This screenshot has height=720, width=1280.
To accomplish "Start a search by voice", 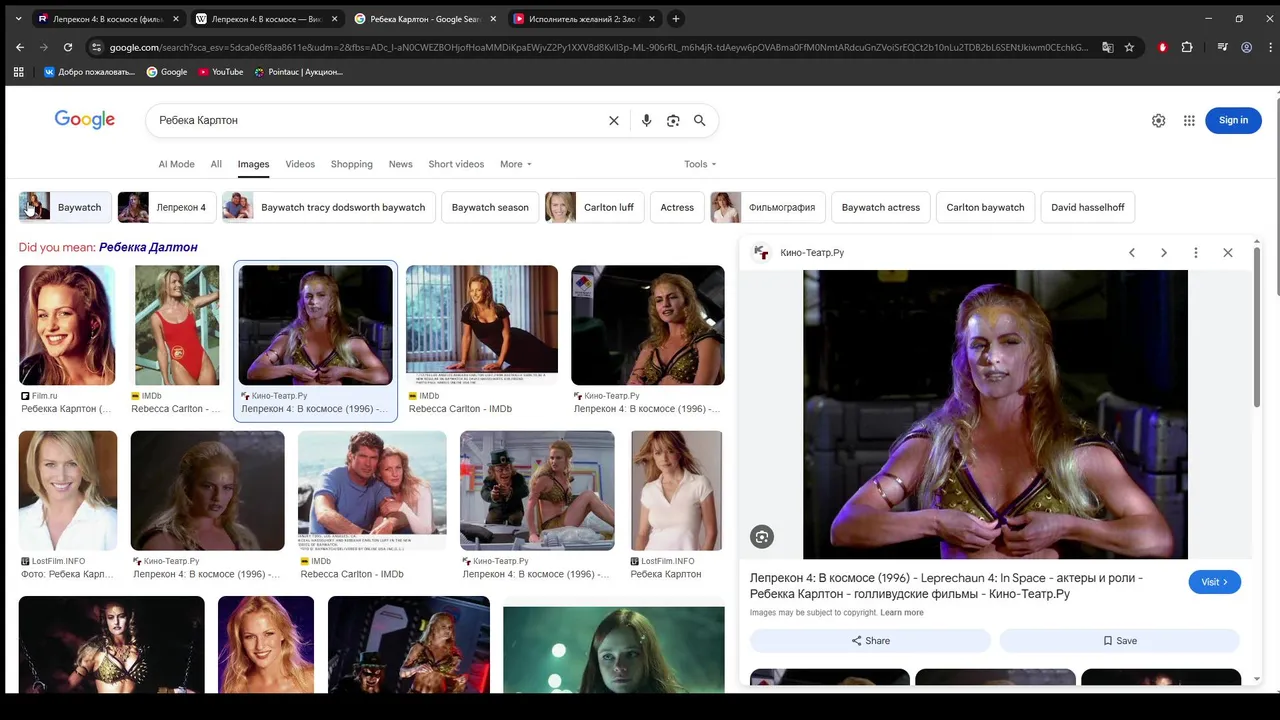I will (646, 120).
